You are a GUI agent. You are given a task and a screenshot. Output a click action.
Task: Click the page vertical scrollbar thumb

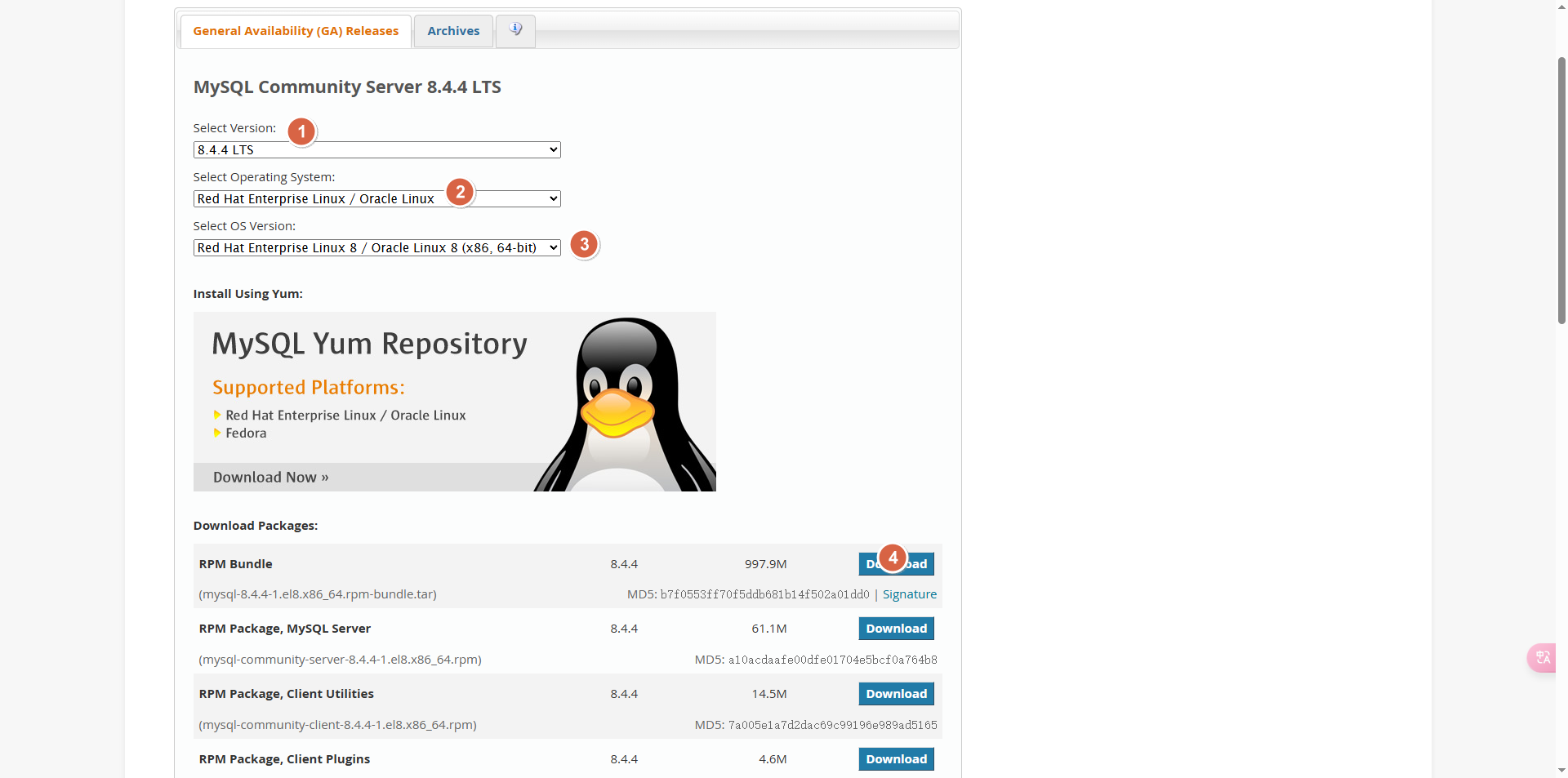1561,191
